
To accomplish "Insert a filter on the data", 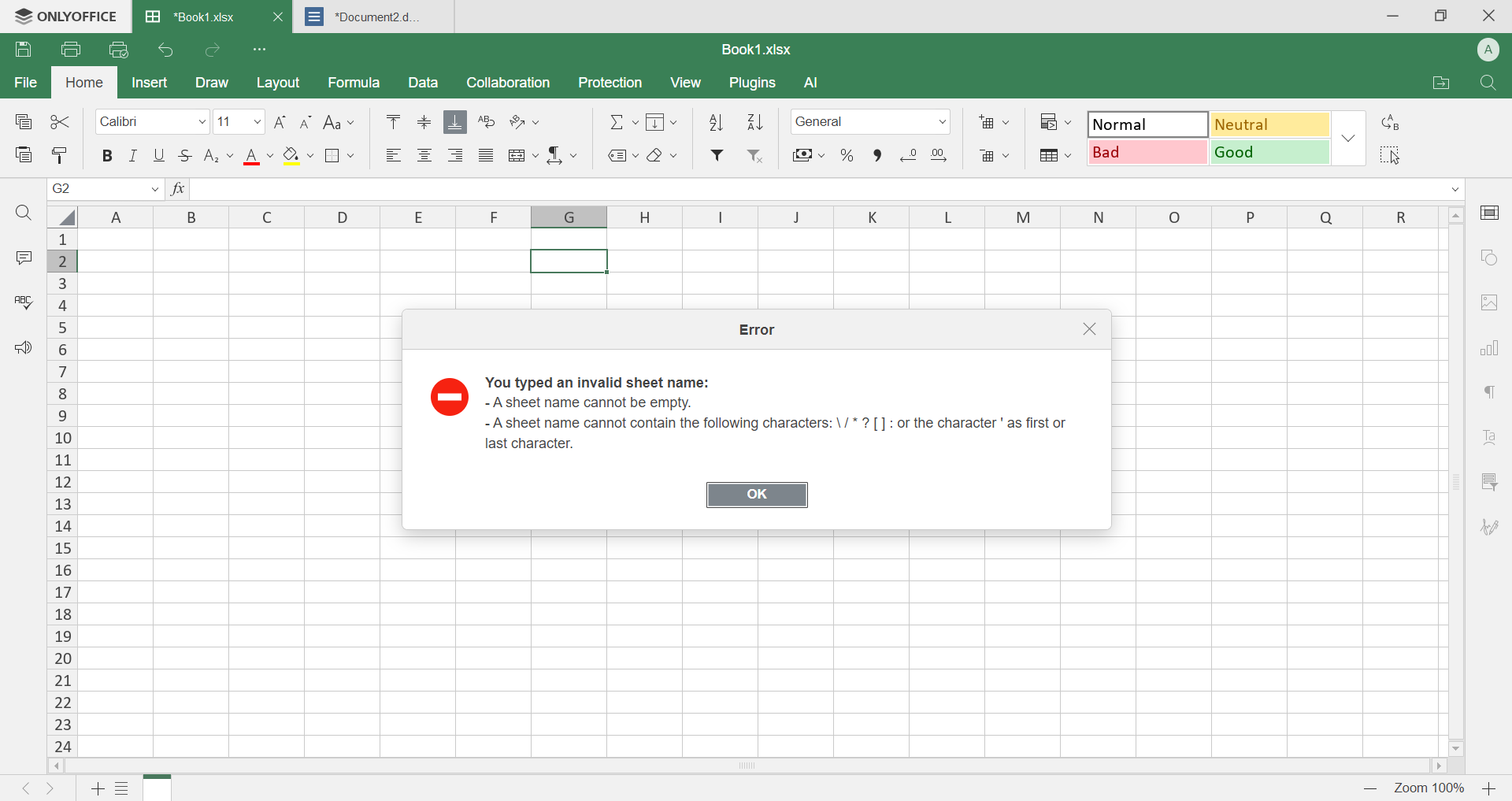I will click(x=717, y=155).
